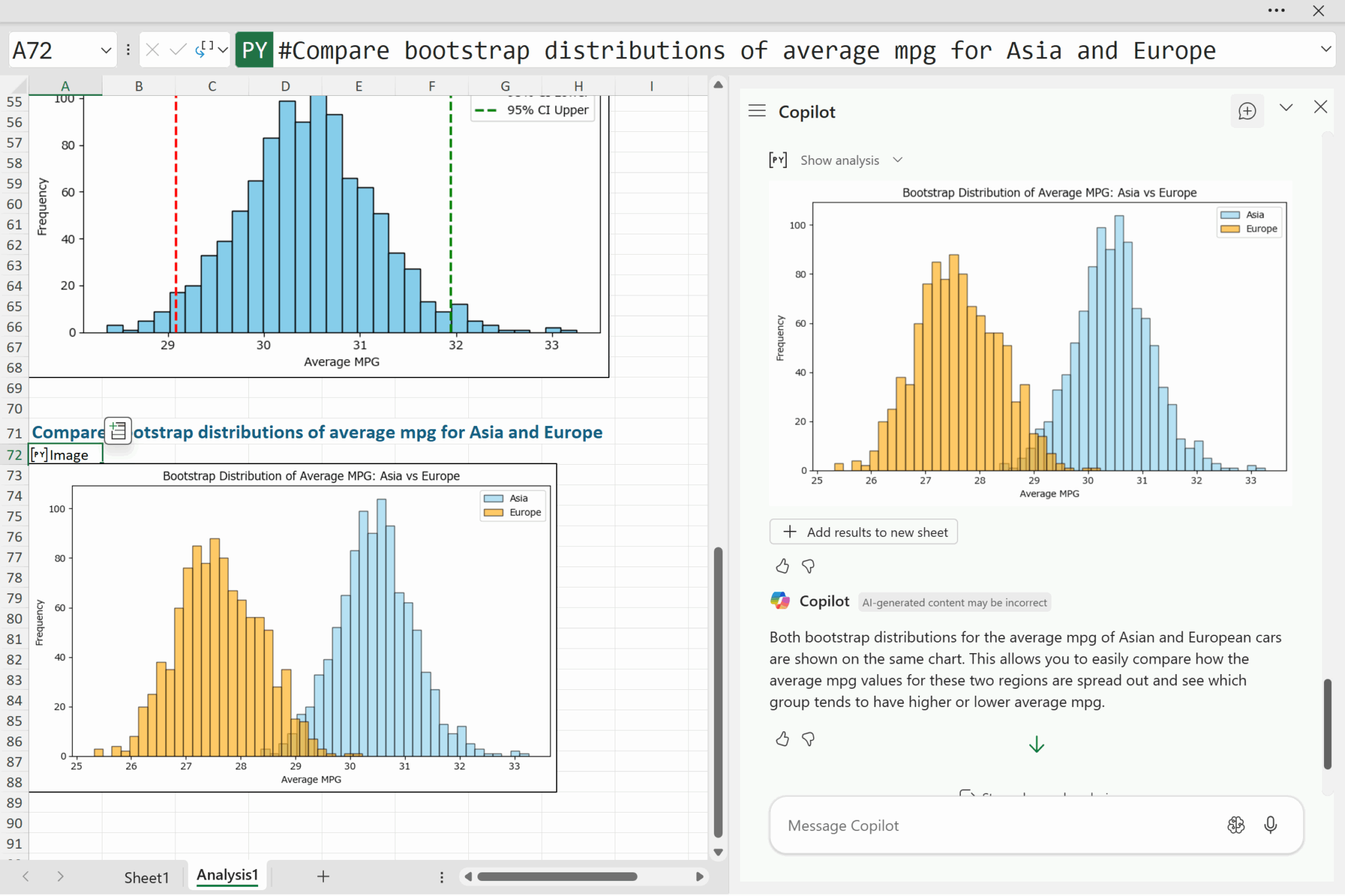The image size is (1345, 896).
Task: Click thumbs up below the chart
Action: (x=782, y=566)
